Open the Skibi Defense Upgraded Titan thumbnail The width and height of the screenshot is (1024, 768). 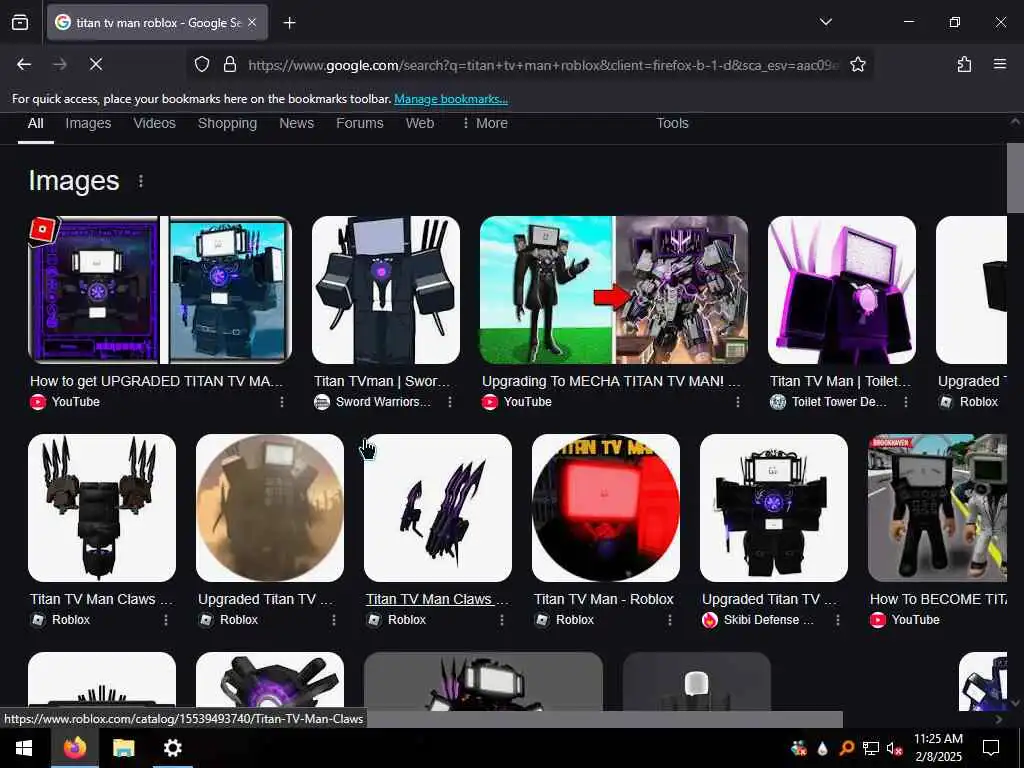coord(774,508)
